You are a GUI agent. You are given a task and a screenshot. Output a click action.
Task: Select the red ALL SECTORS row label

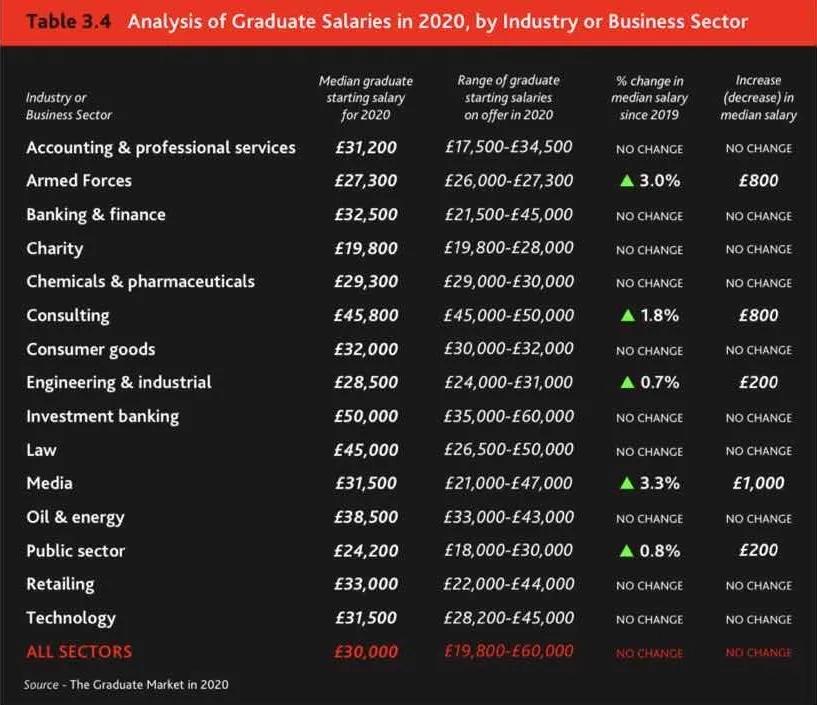click(x=79, y=651)
